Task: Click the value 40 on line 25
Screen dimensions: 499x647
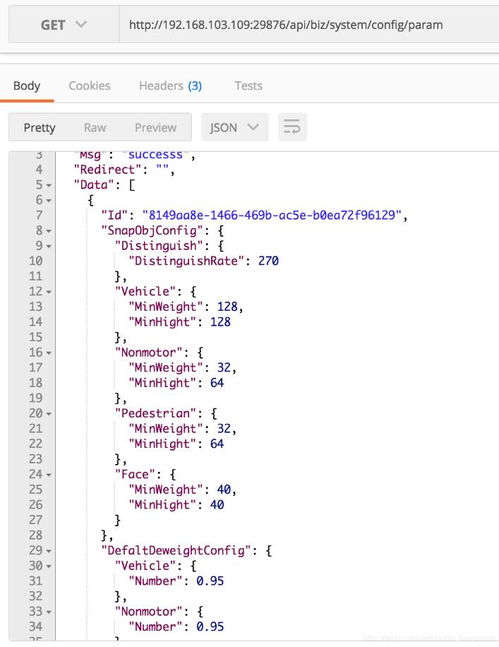Action: (x=224, y=489)
